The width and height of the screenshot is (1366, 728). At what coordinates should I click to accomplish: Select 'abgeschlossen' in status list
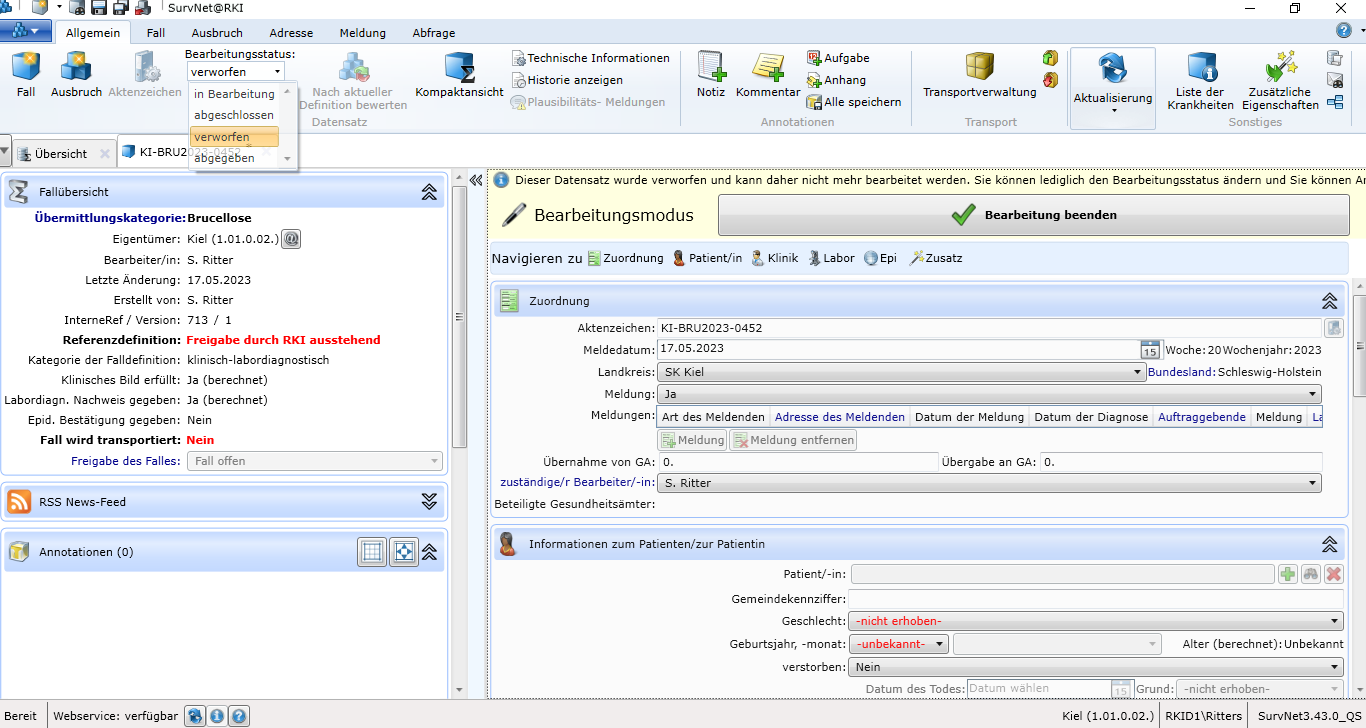(234, 115)
